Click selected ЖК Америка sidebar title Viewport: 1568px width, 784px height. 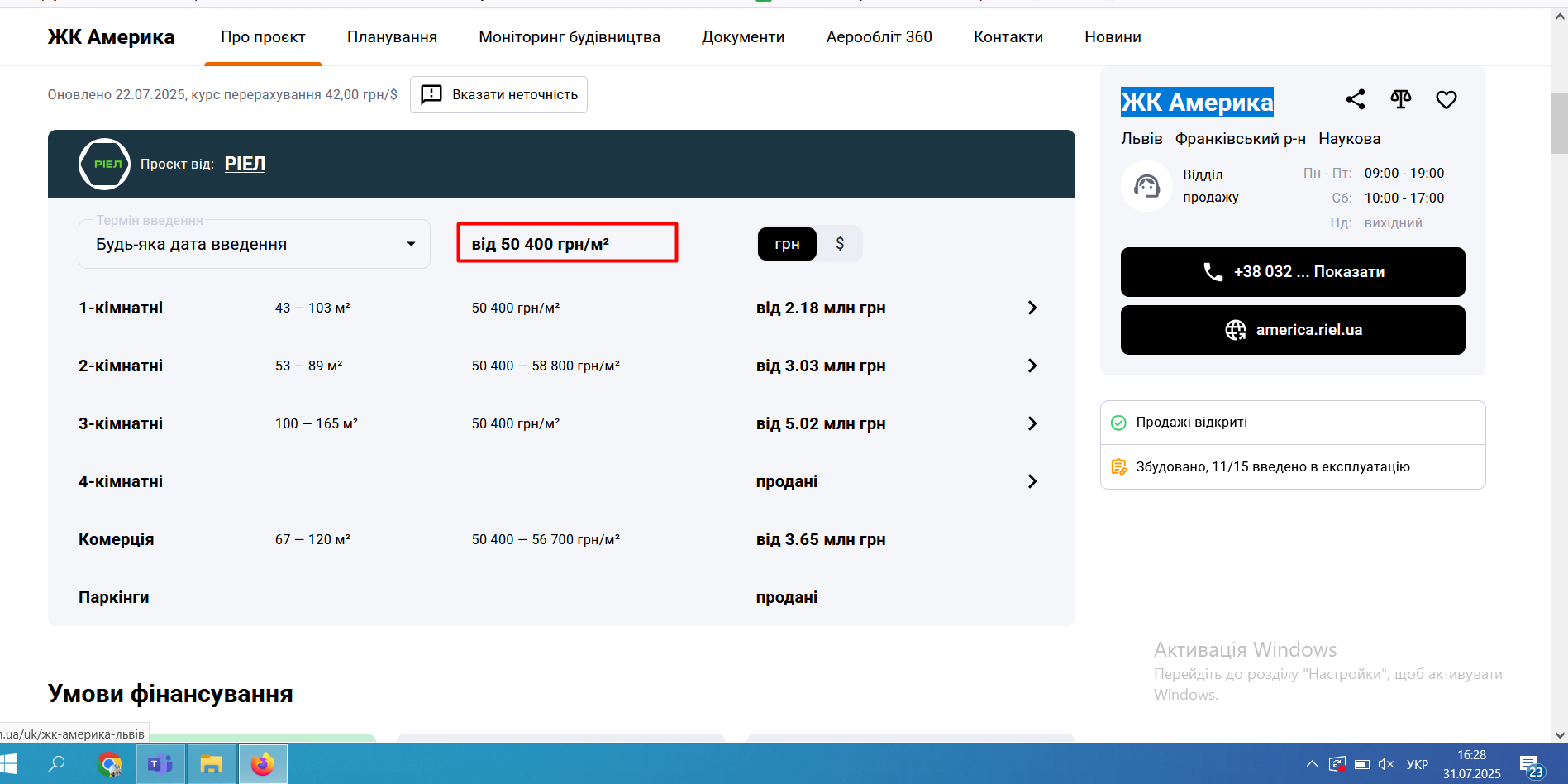tap(1197, 102)
